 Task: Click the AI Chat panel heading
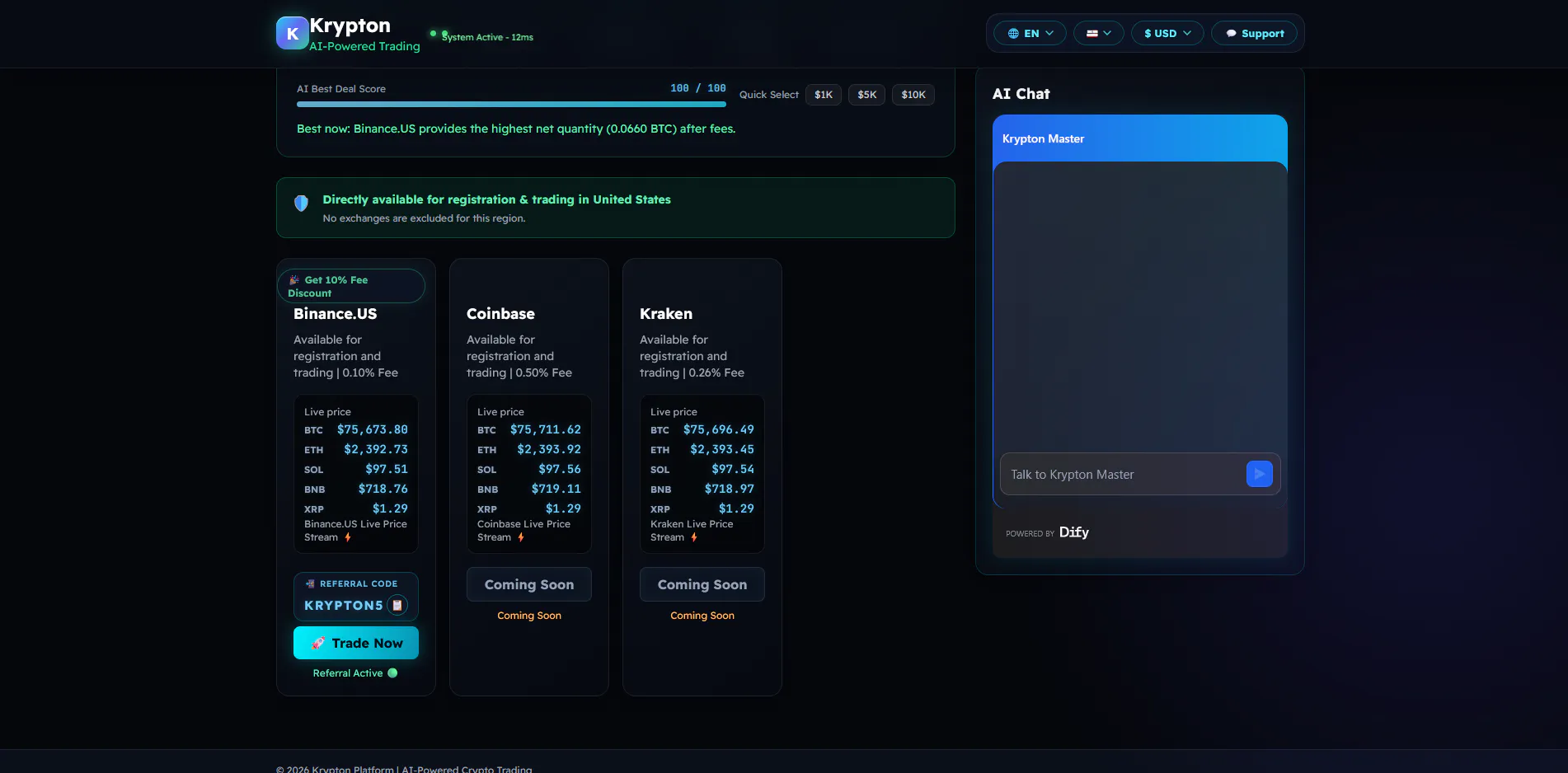tap(1021, 94)
